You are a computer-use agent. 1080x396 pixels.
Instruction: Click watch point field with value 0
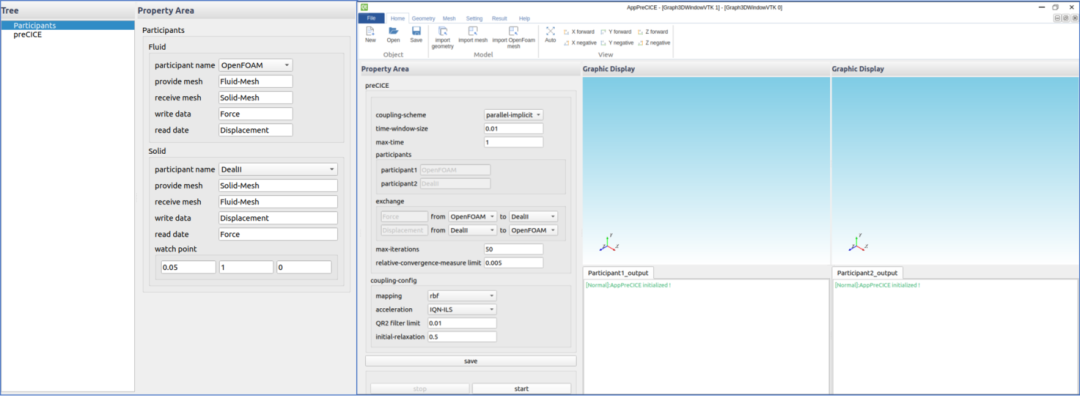(x=304, y=267)
